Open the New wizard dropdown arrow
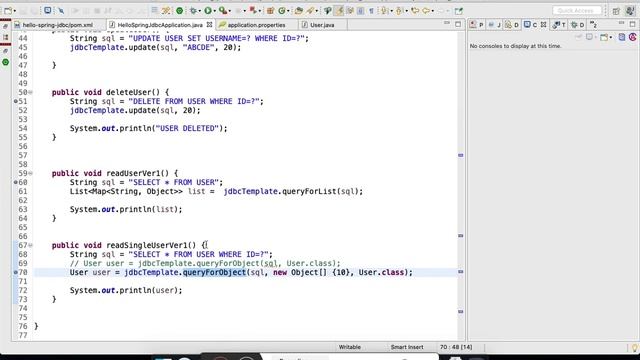 pyautogui.click(x=15, y=11)
